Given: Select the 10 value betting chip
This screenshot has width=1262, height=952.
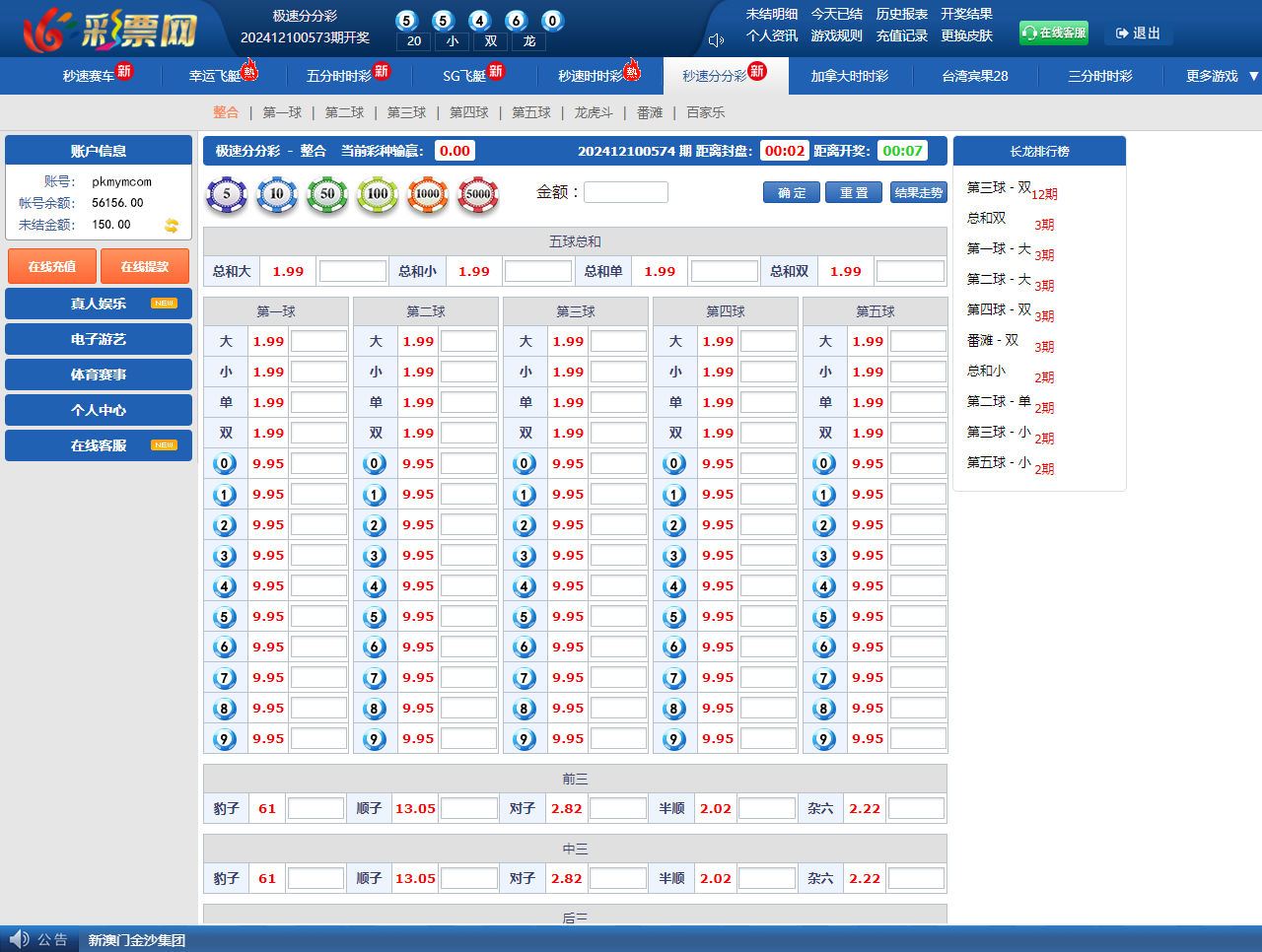Looking at the screenshot, I should point(277,194).
